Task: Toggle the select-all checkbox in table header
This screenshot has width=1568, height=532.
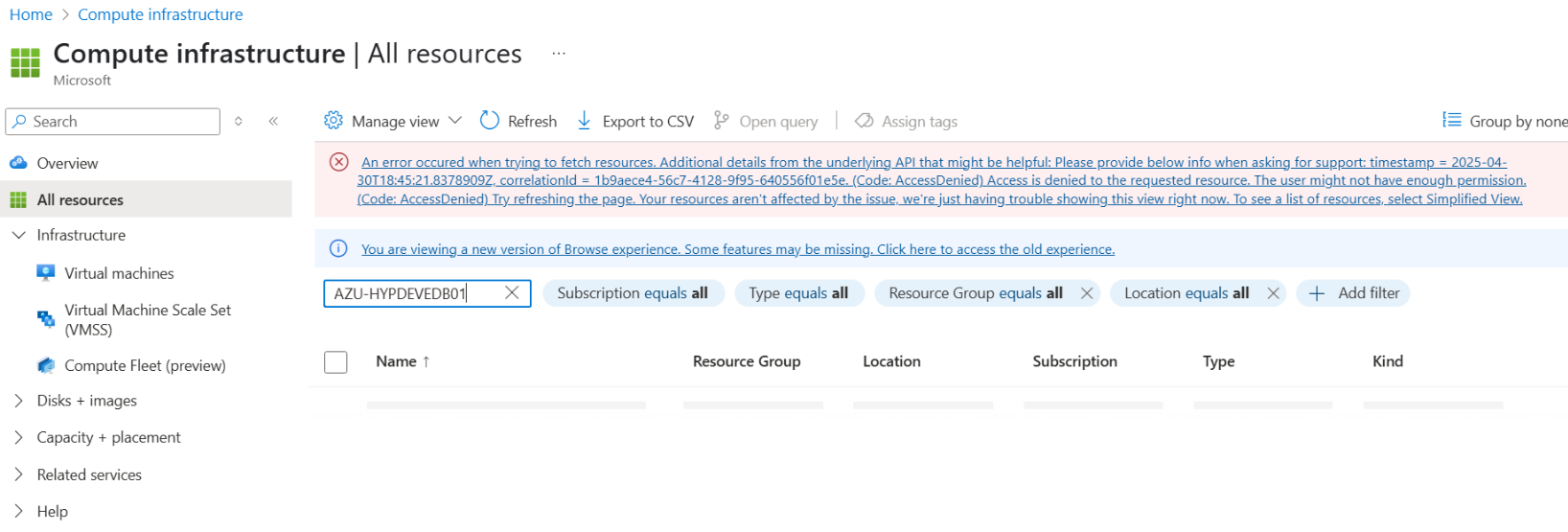Action: [335, 361]
